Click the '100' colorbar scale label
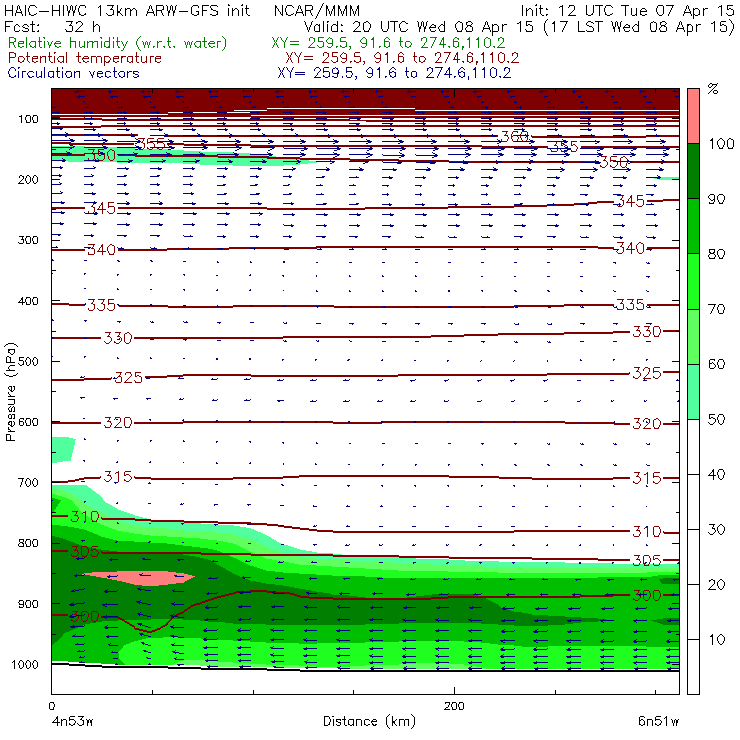This screenshot has height=740, width=740. 722,143
